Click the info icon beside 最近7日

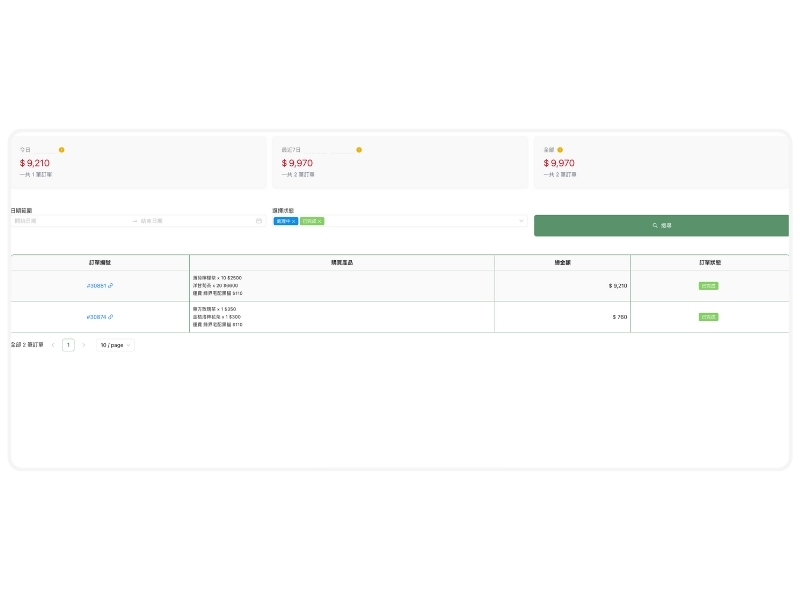(x=359, y=150)
